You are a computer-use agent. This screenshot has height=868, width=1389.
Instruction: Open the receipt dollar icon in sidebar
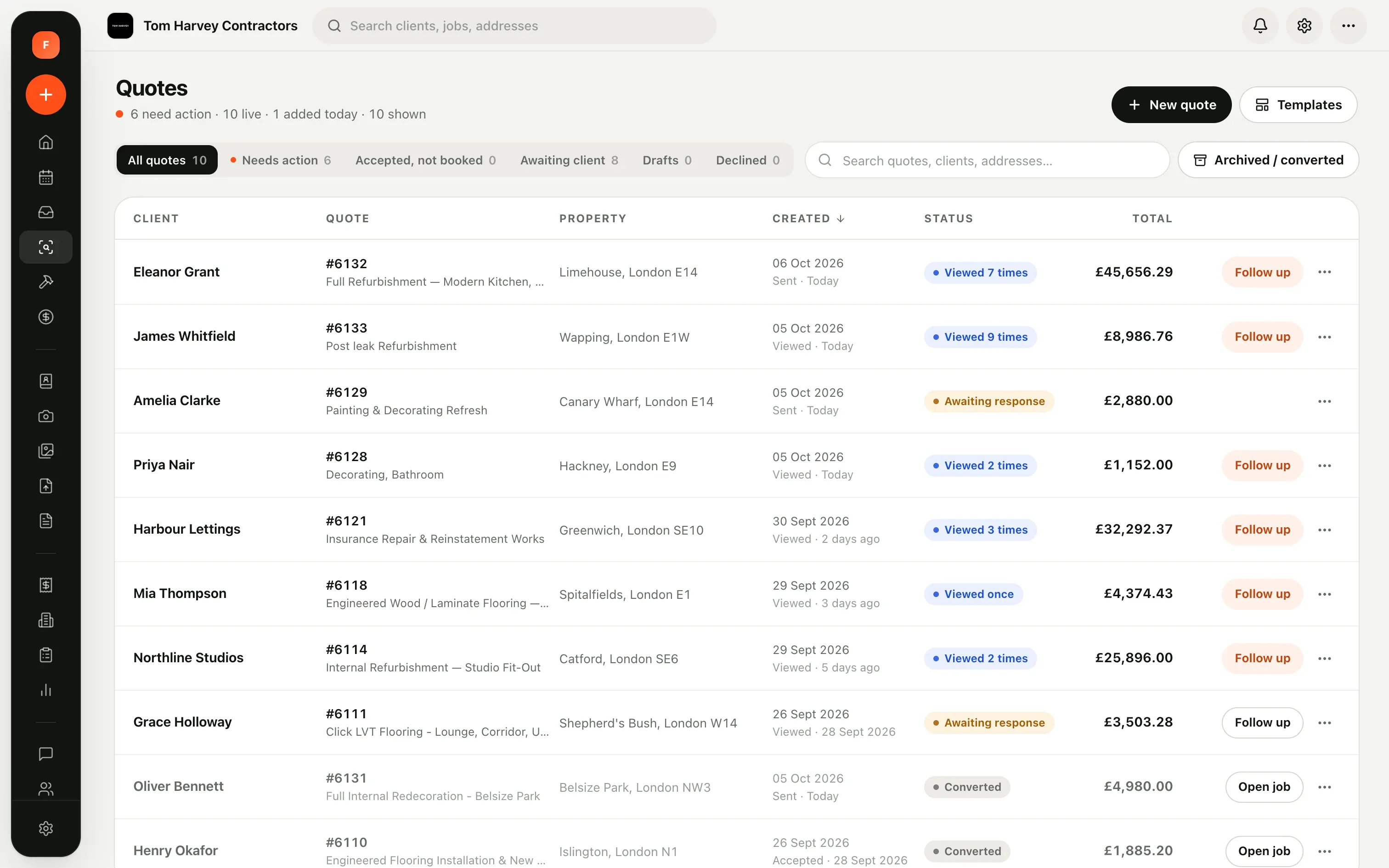(46, 586)
